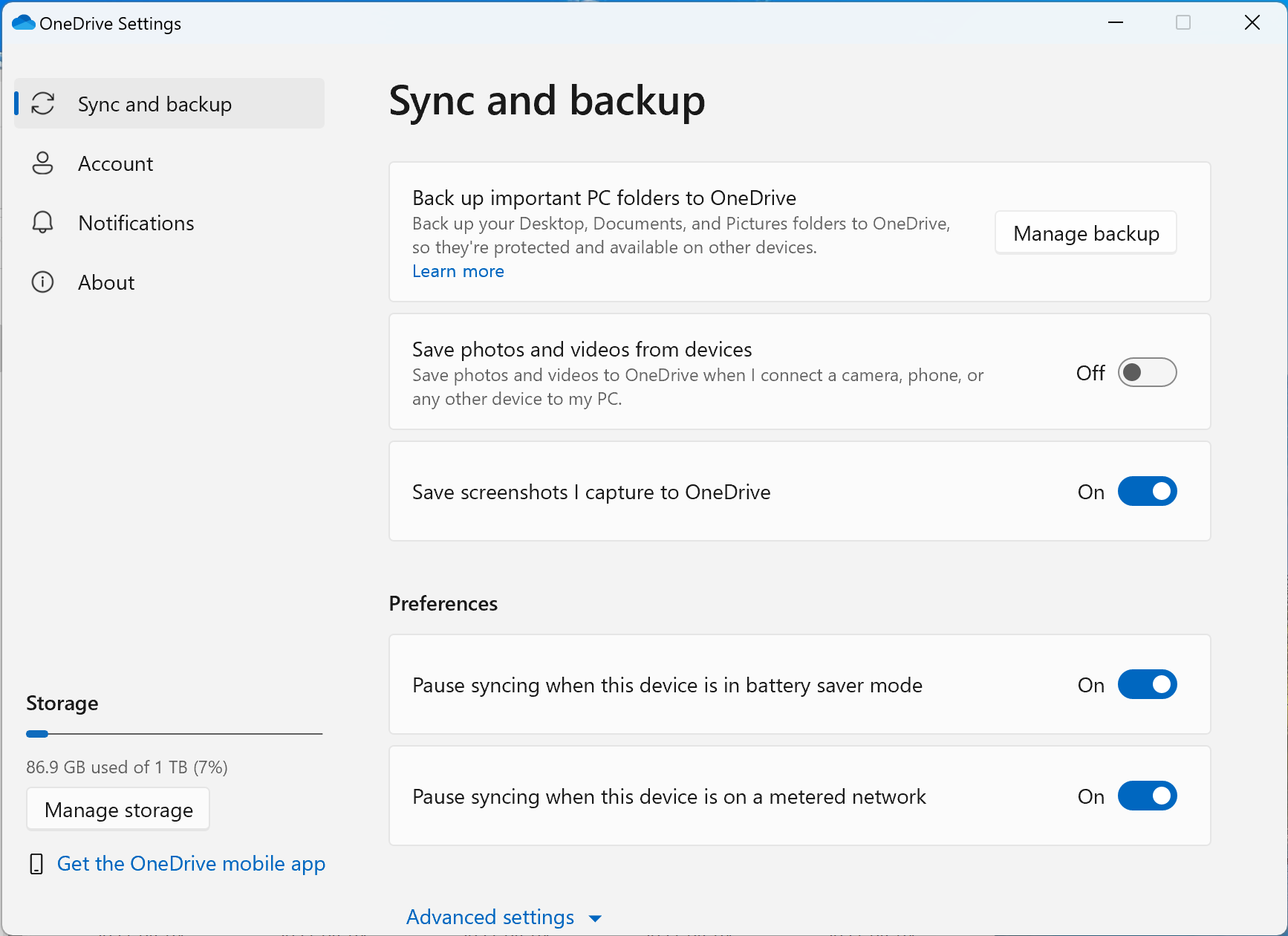Screen dimensions: 1288x936
Task: Go to Notifications settings page
Action: tap(136, 223)
